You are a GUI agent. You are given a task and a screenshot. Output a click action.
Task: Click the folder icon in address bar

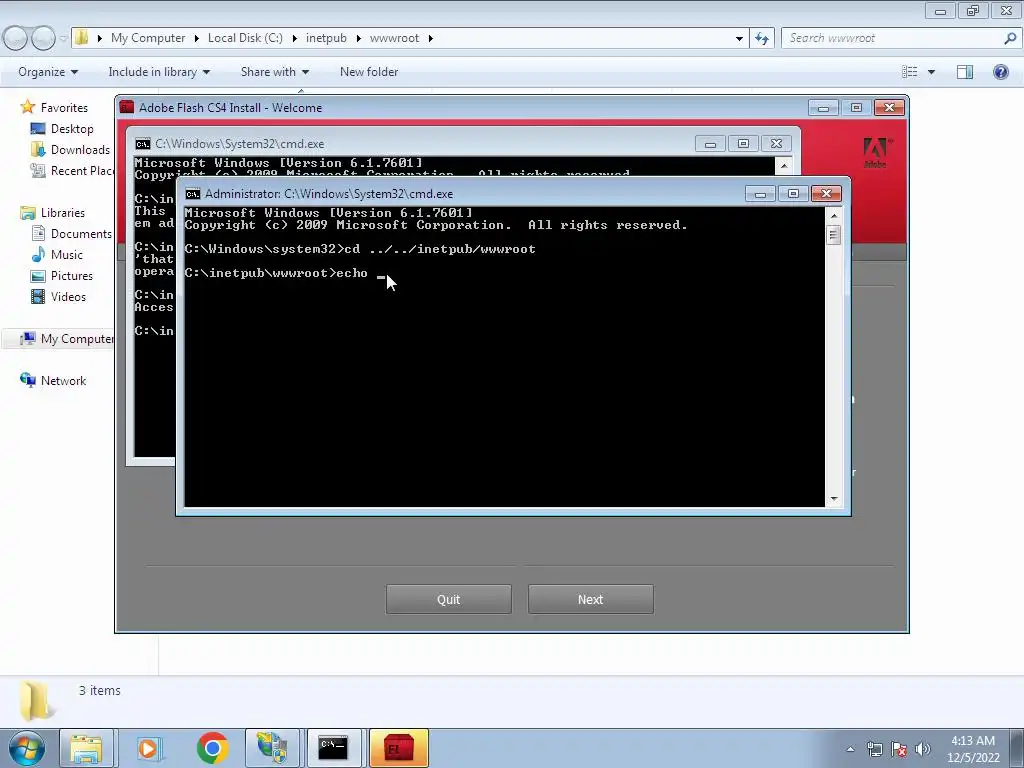click(x=81, y=37)
